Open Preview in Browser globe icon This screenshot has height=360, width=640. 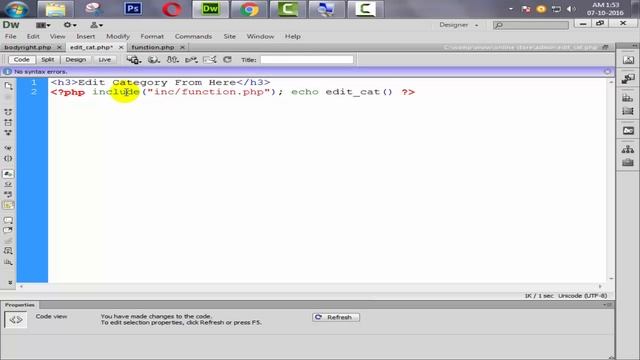point(153,60)
